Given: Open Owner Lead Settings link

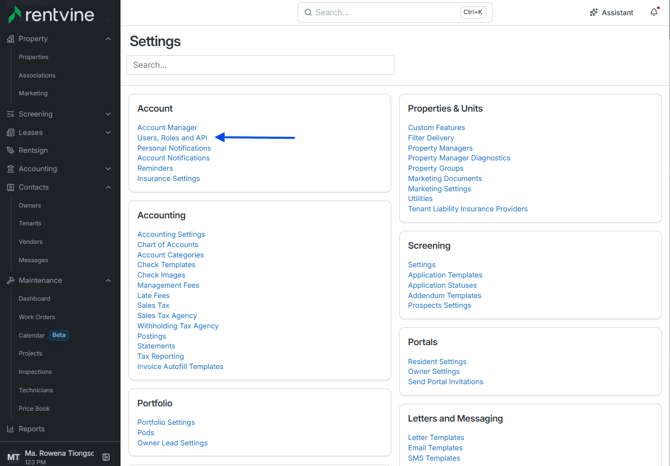Looking at the screenshot, I should click(172, 443).
